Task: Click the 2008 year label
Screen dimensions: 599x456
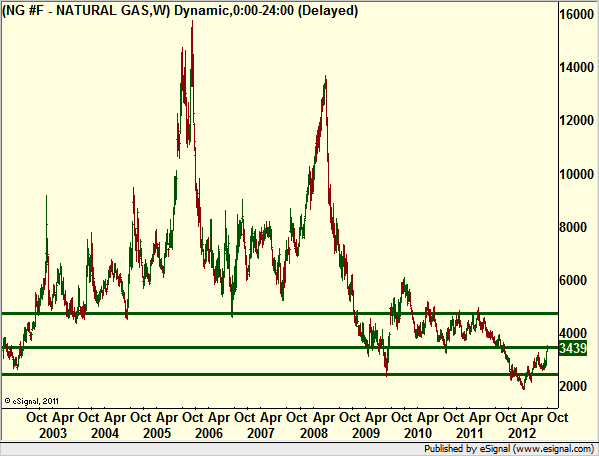Action: 314,433
